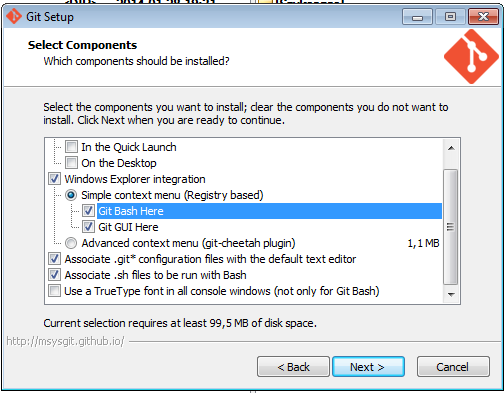Viewport: 504px width, 393px height.
Task: Disable associating .git* configuration files
Action: 54,259
